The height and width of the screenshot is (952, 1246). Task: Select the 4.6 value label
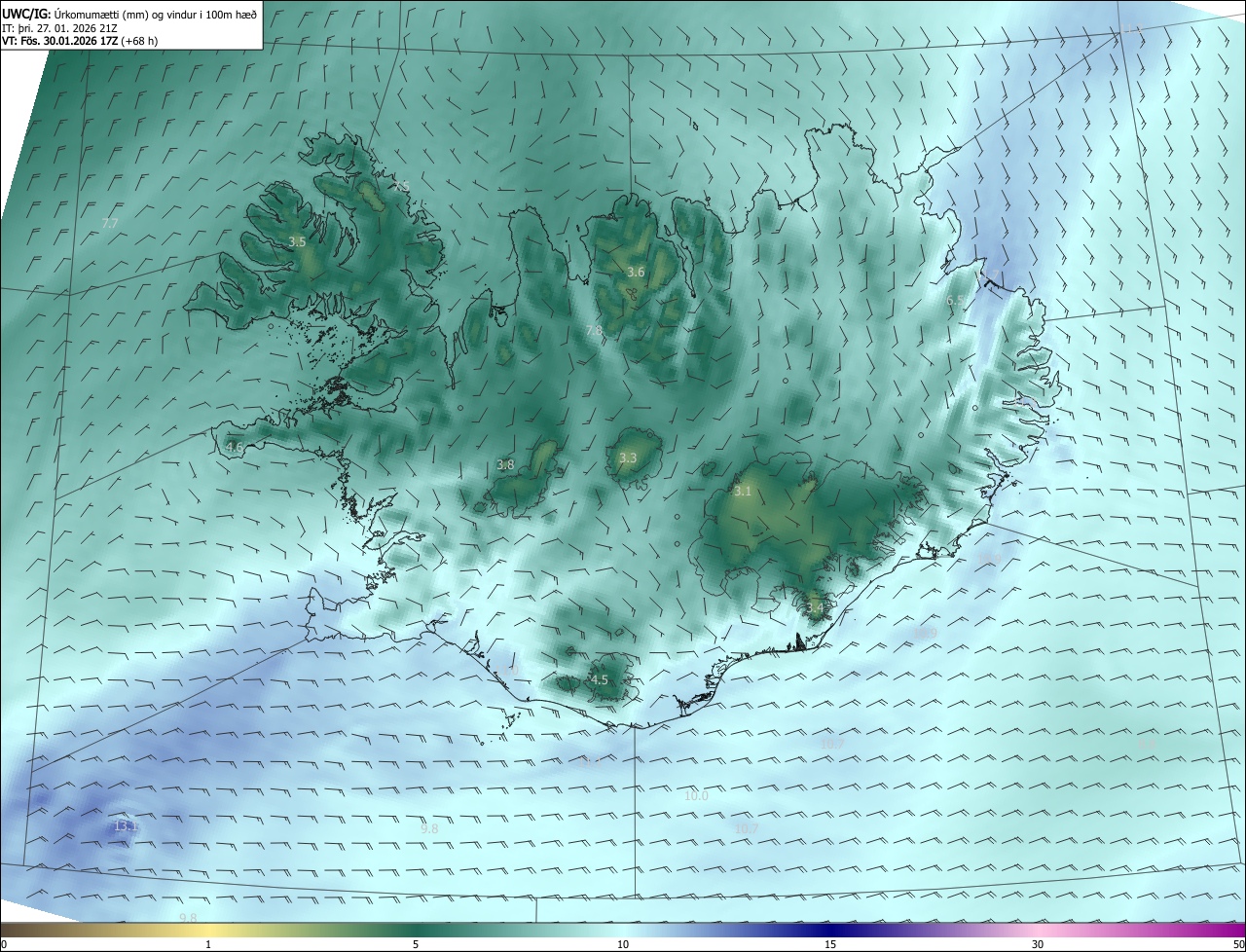coord(235,448)
